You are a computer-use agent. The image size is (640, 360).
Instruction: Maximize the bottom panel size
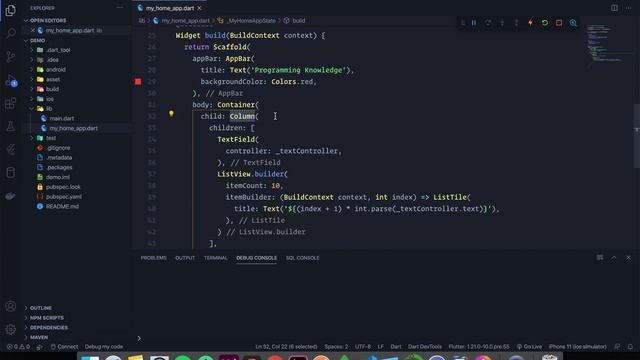pos(614,258)
